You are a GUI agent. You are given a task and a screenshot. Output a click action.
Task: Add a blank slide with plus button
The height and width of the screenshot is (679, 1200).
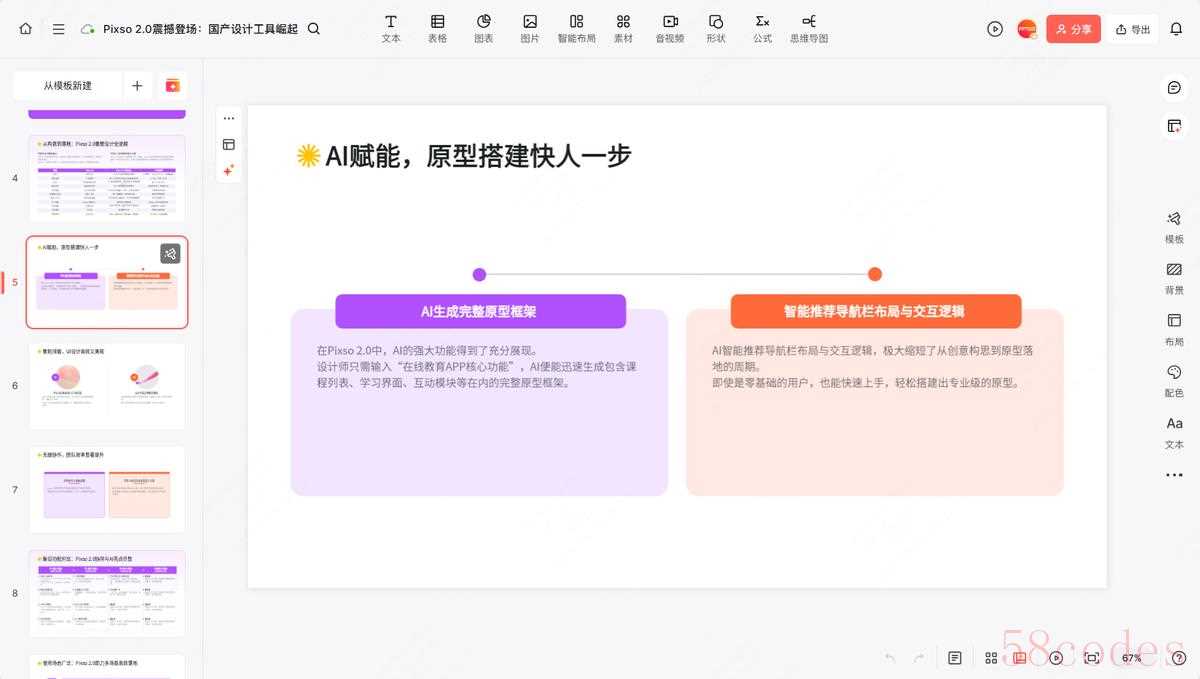pos(137,86)
